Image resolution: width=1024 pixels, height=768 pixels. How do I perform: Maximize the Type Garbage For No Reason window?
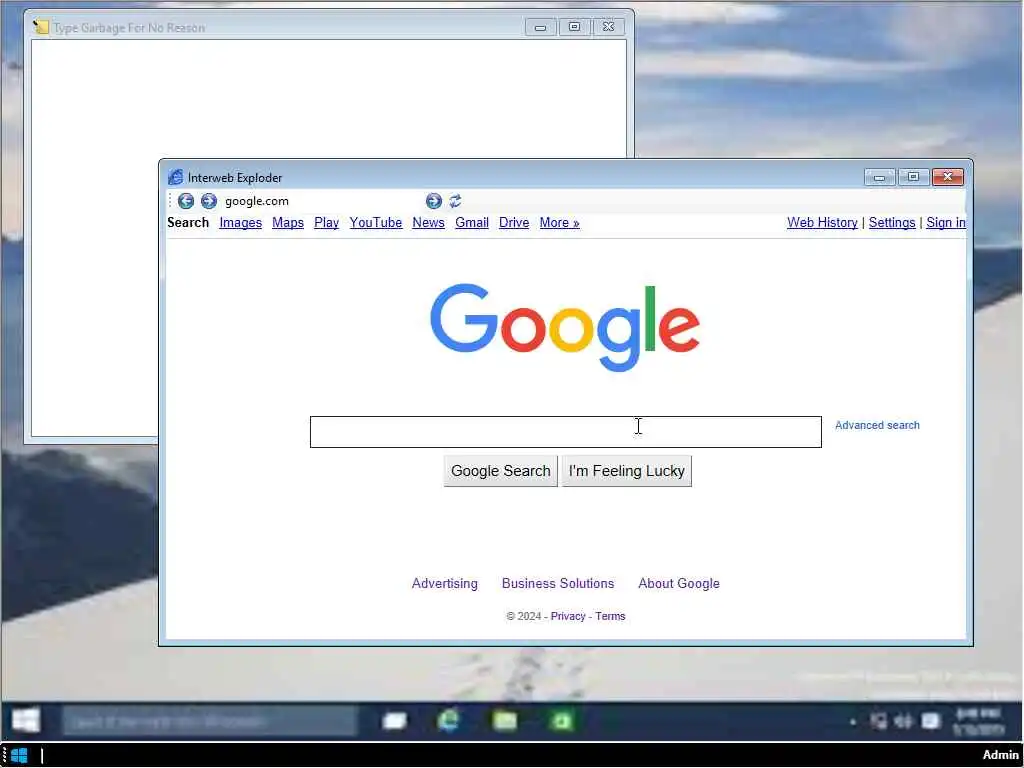[x=574, y=27]
